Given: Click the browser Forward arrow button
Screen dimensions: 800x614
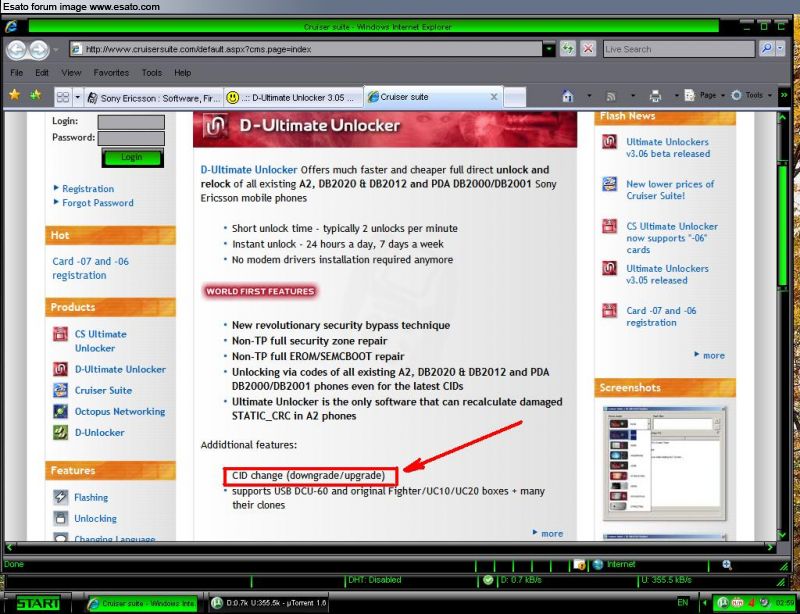Looking at the screenshot, I should 39,50.
